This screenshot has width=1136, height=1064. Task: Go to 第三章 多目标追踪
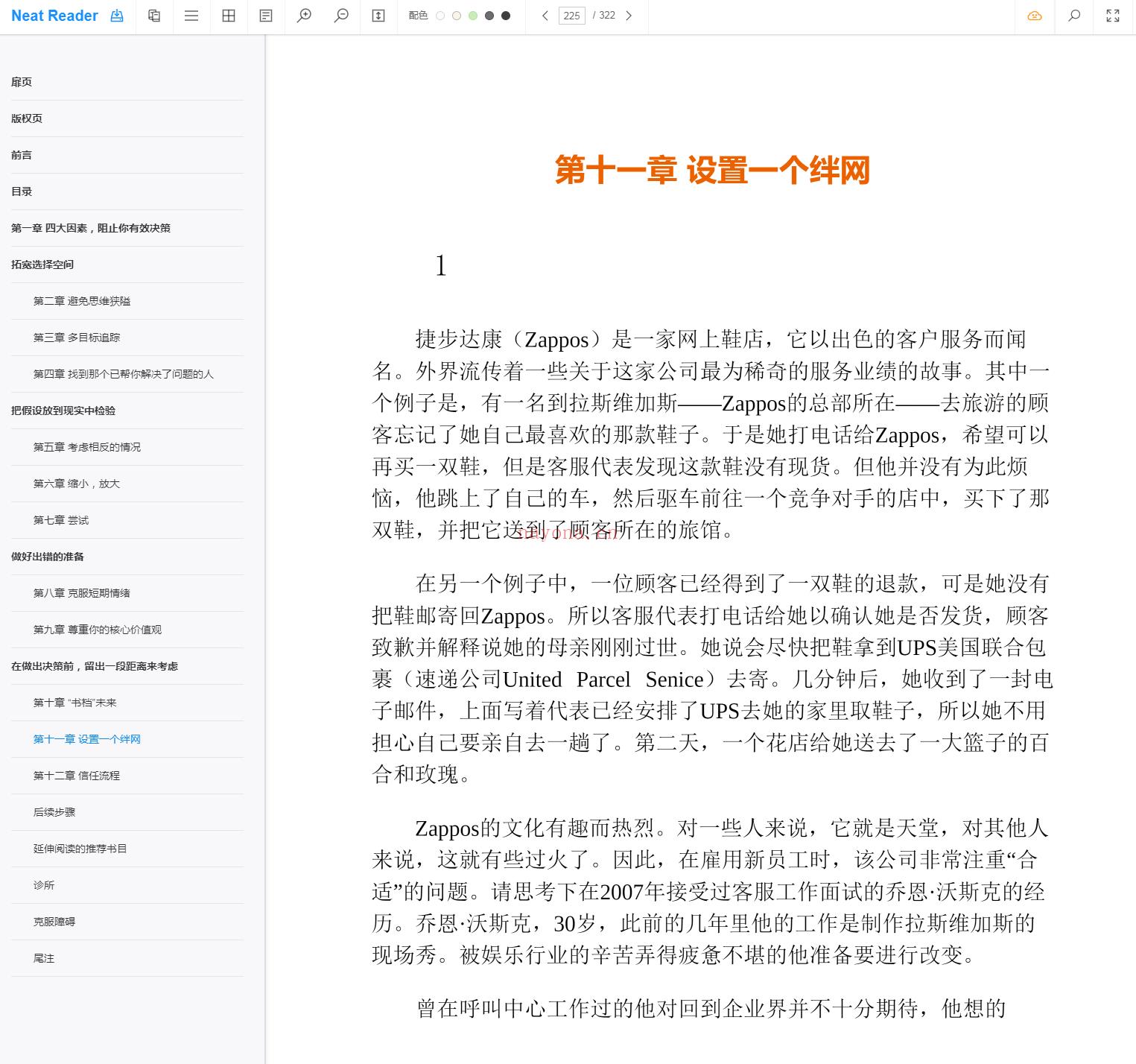click(77, 338)
